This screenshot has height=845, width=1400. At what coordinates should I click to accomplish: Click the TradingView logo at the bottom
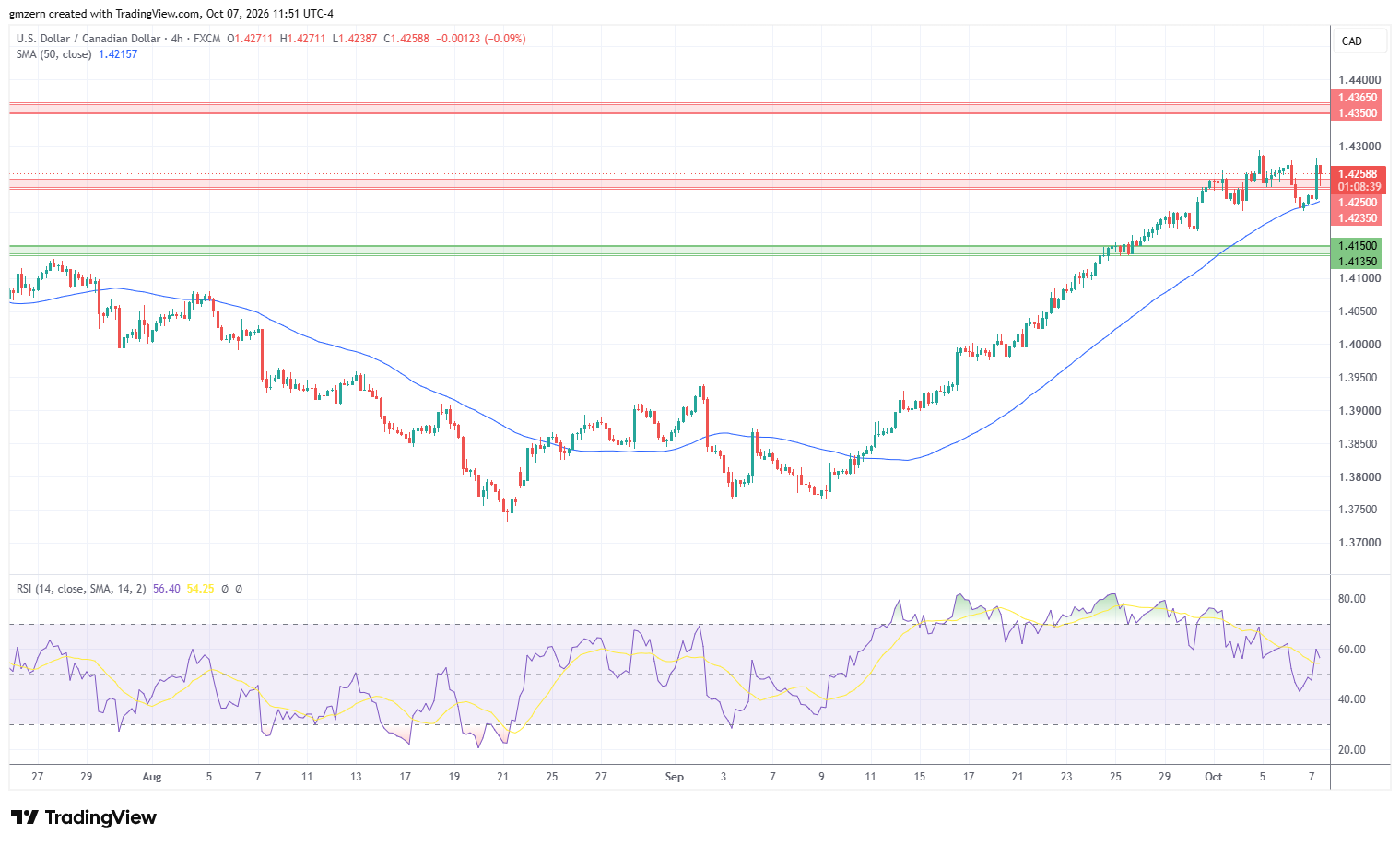[84, 817]
